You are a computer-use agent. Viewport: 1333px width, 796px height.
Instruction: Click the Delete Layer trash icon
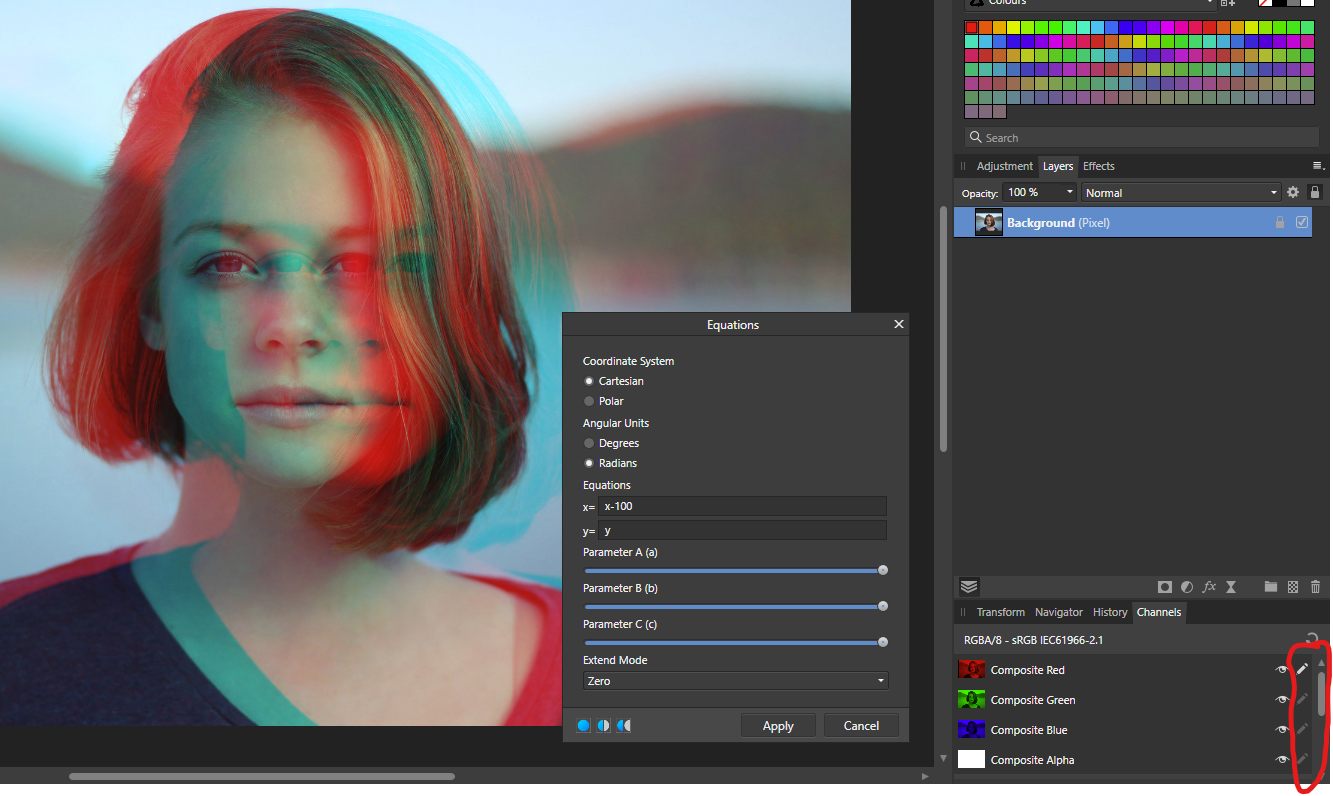pos(1315,587)
